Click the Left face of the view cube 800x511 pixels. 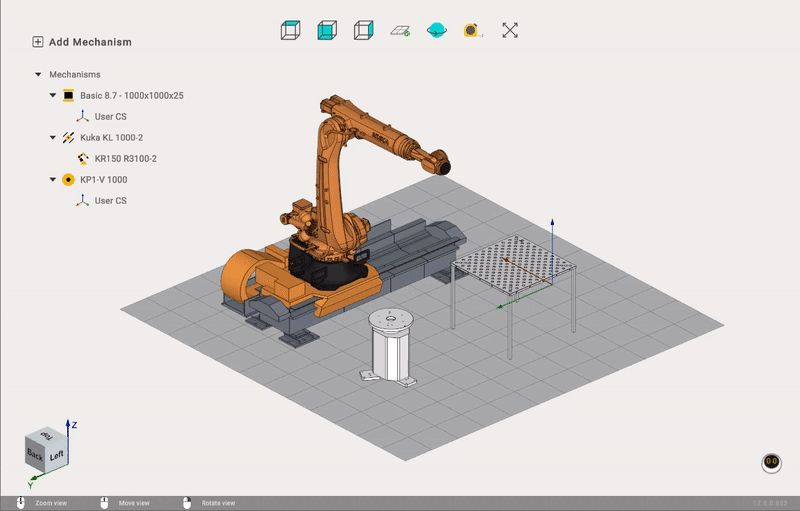coord(56,456)
